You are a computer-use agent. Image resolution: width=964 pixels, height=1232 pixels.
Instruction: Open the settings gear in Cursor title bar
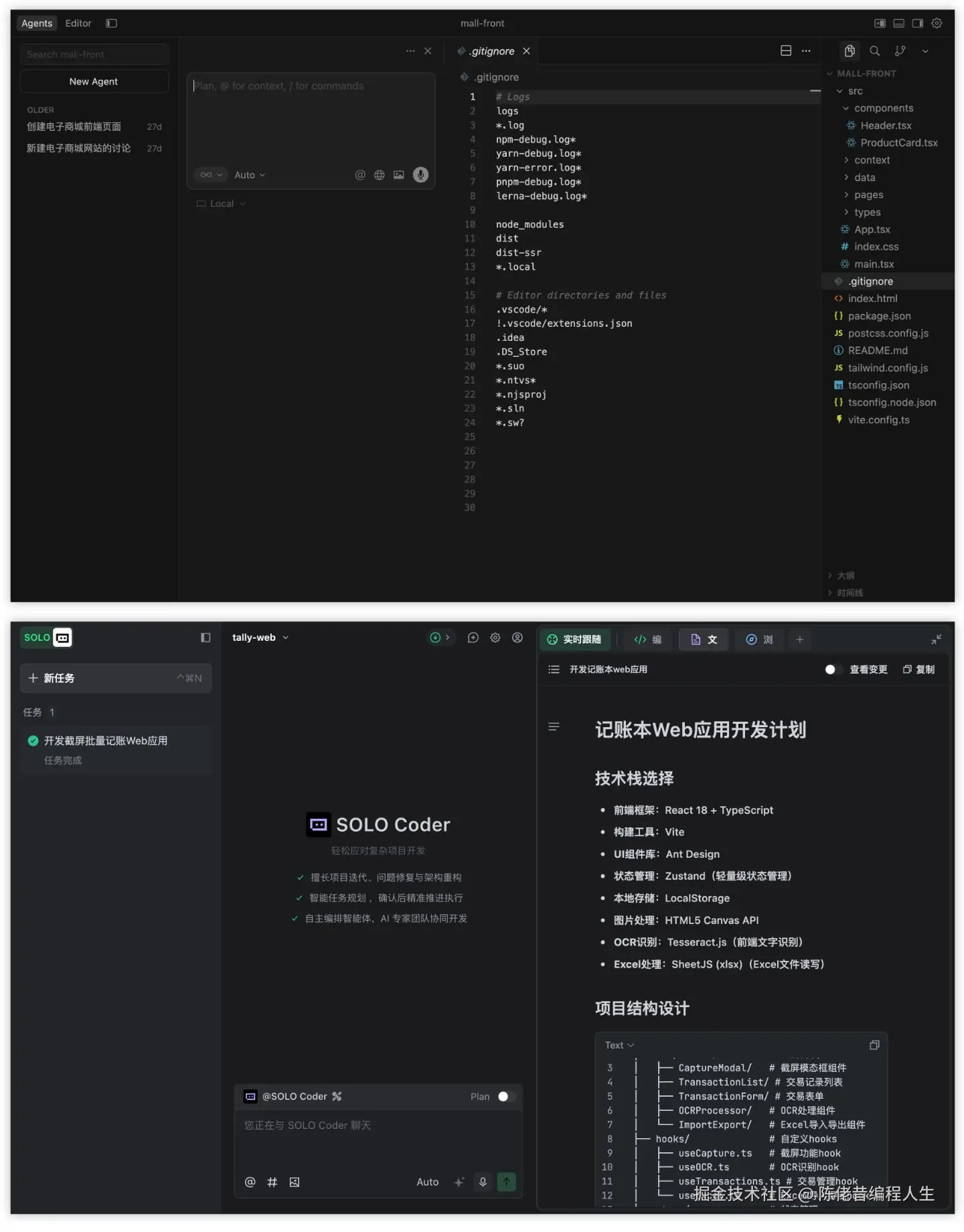click(937, 23)
